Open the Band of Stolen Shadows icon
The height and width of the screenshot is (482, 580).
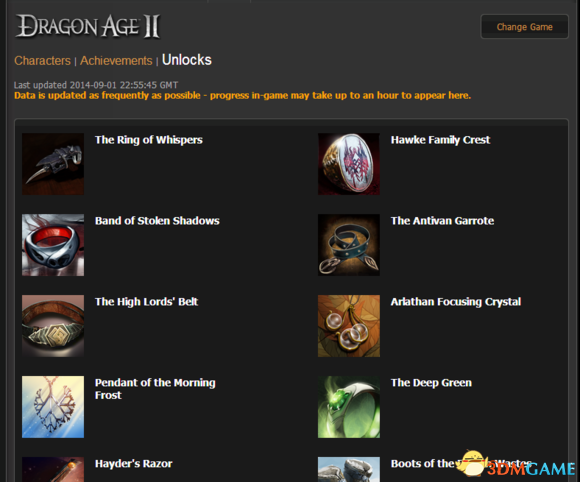pos(53,245)
